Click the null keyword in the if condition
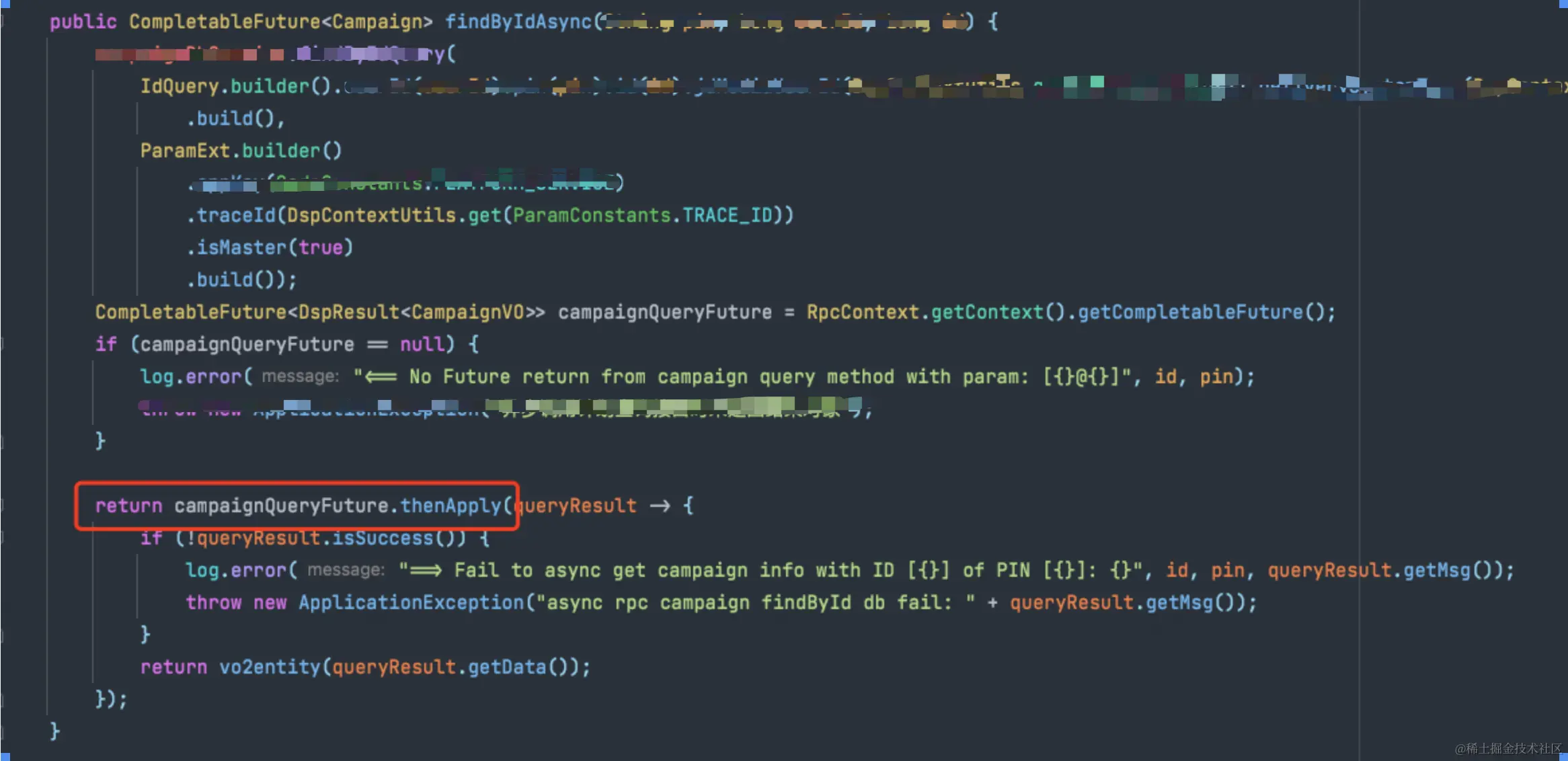The image size is (1568, 761). point(422,344)
